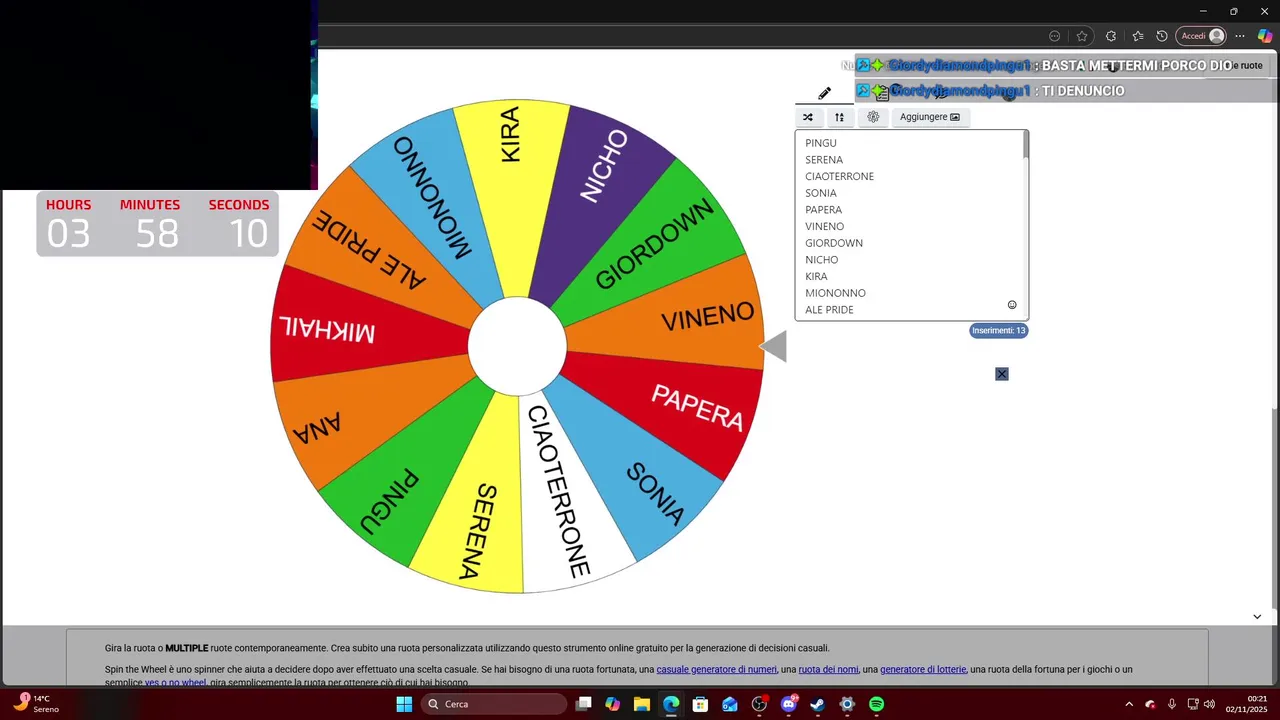Click the Inserimenti: 13 badge
Image resolution: width=1280 pixels, height=720 pixels.
click(998, 330)
